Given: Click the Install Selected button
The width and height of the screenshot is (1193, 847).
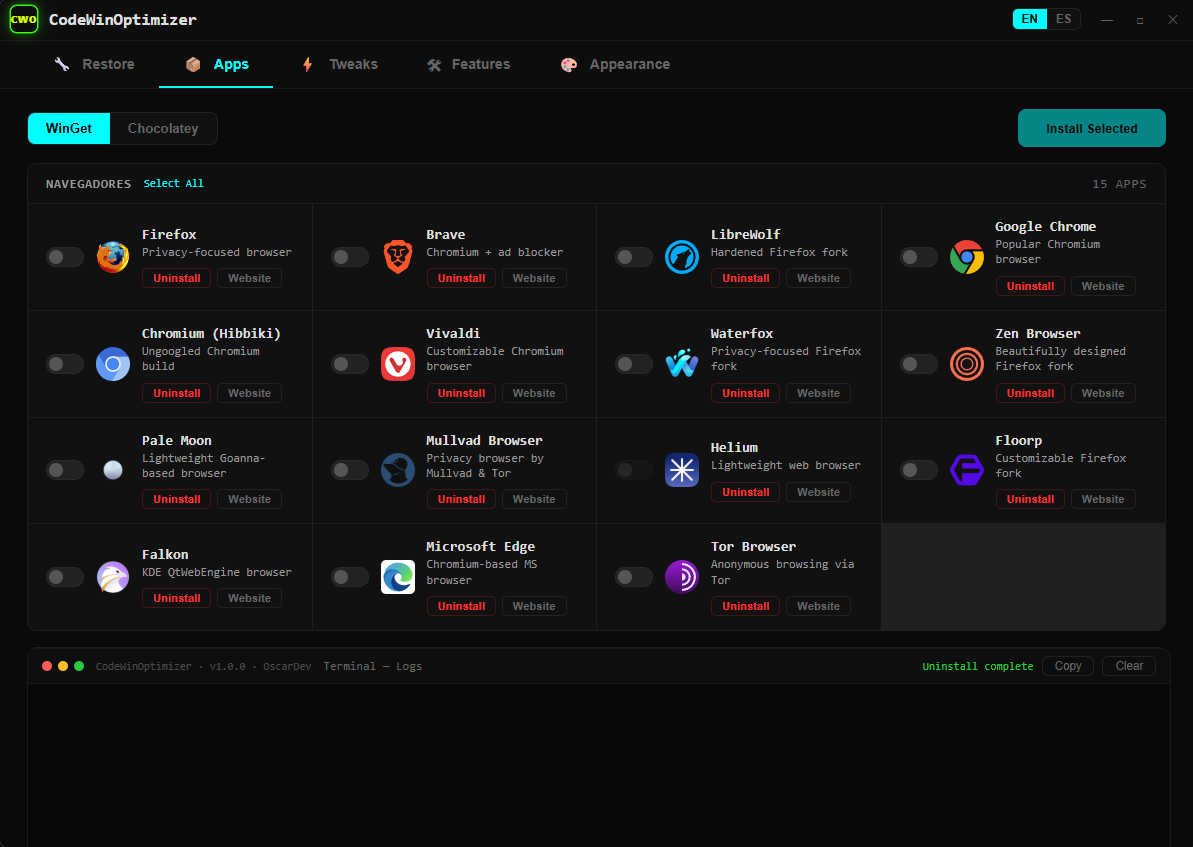Looking at the screenshot, I should 1091,129.
